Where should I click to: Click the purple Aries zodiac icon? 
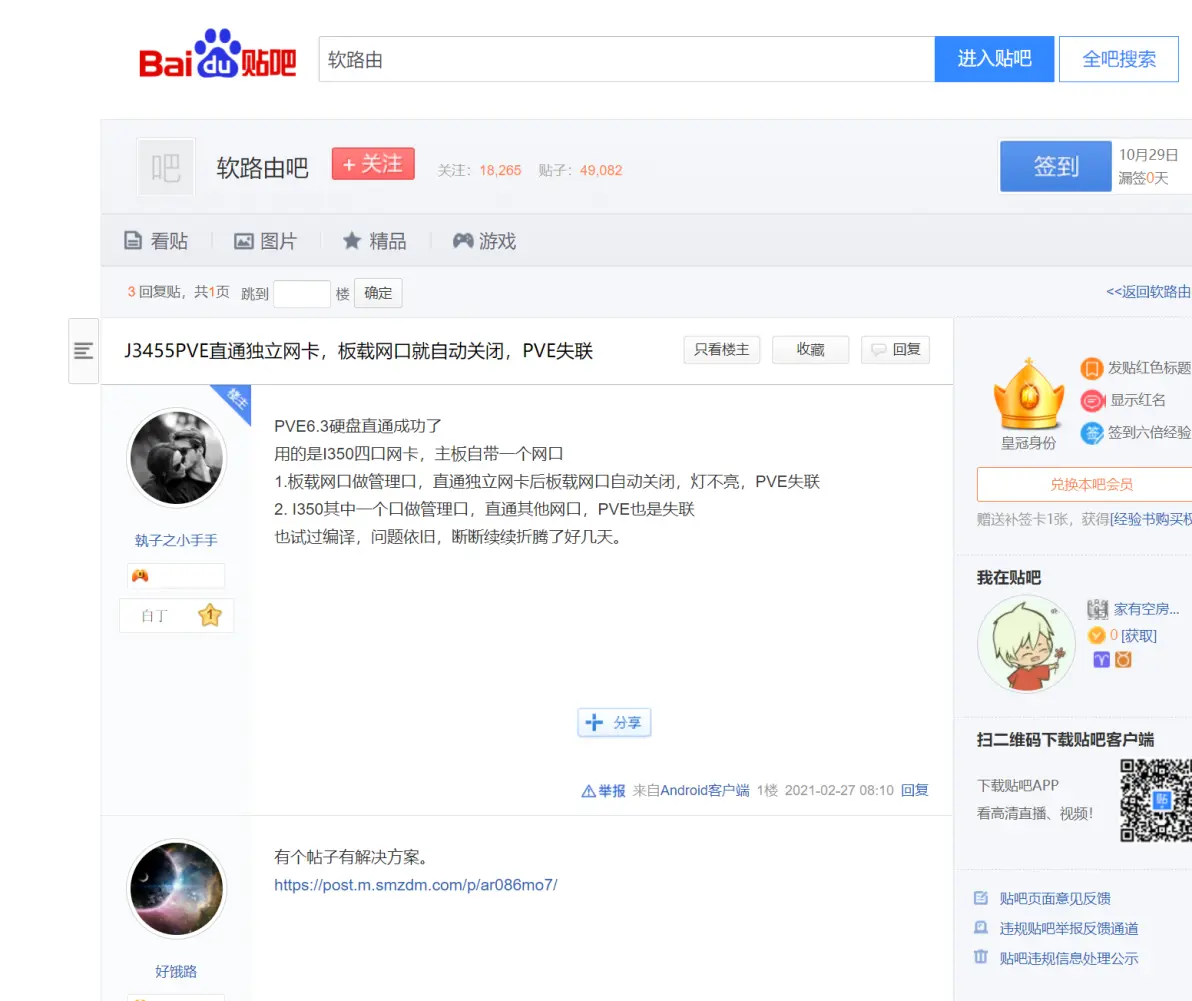[x=1102, y=659]
